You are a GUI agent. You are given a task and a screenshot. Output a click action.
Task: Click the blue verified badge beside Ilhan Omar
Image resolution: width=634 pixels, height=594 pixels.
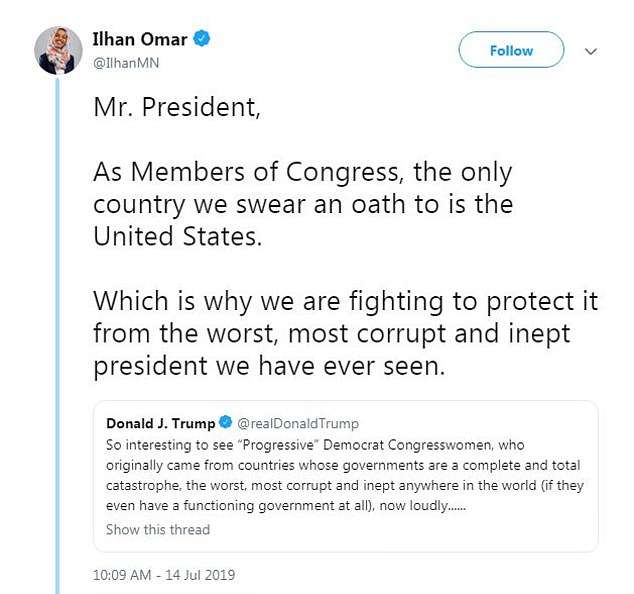click(202, 39)
